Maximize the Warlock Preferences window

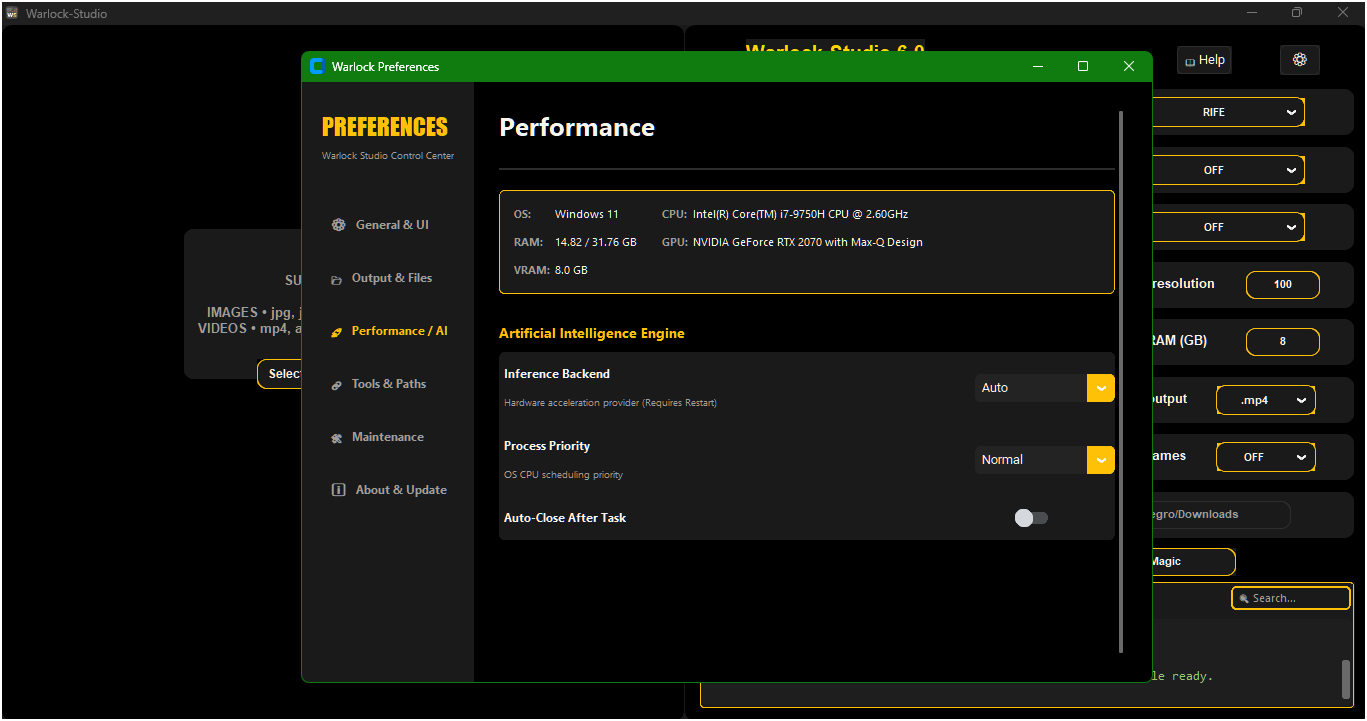(x=1083, y=67)
